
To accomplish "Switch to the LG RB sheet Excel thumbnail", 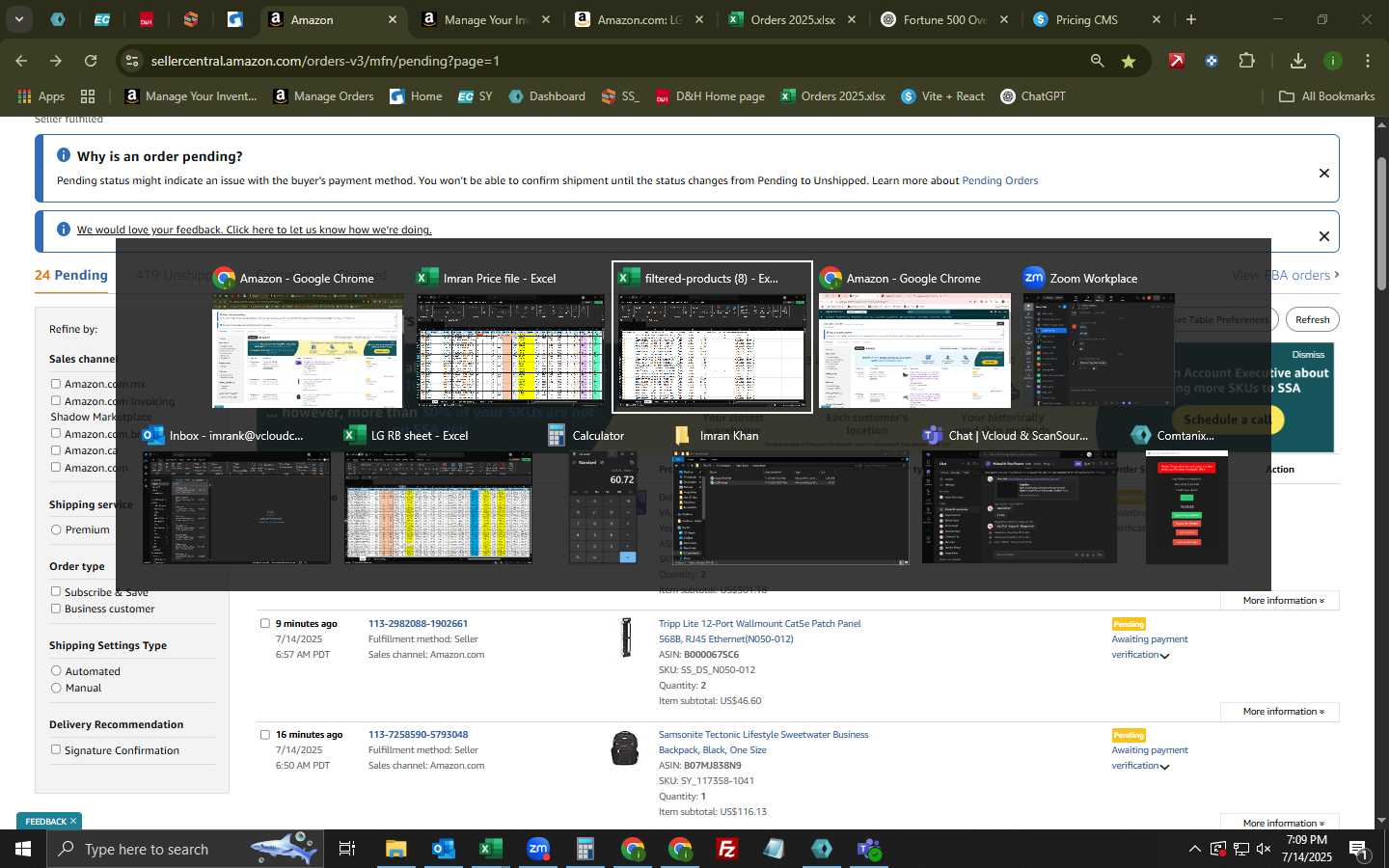I will [x=438, y=498].
